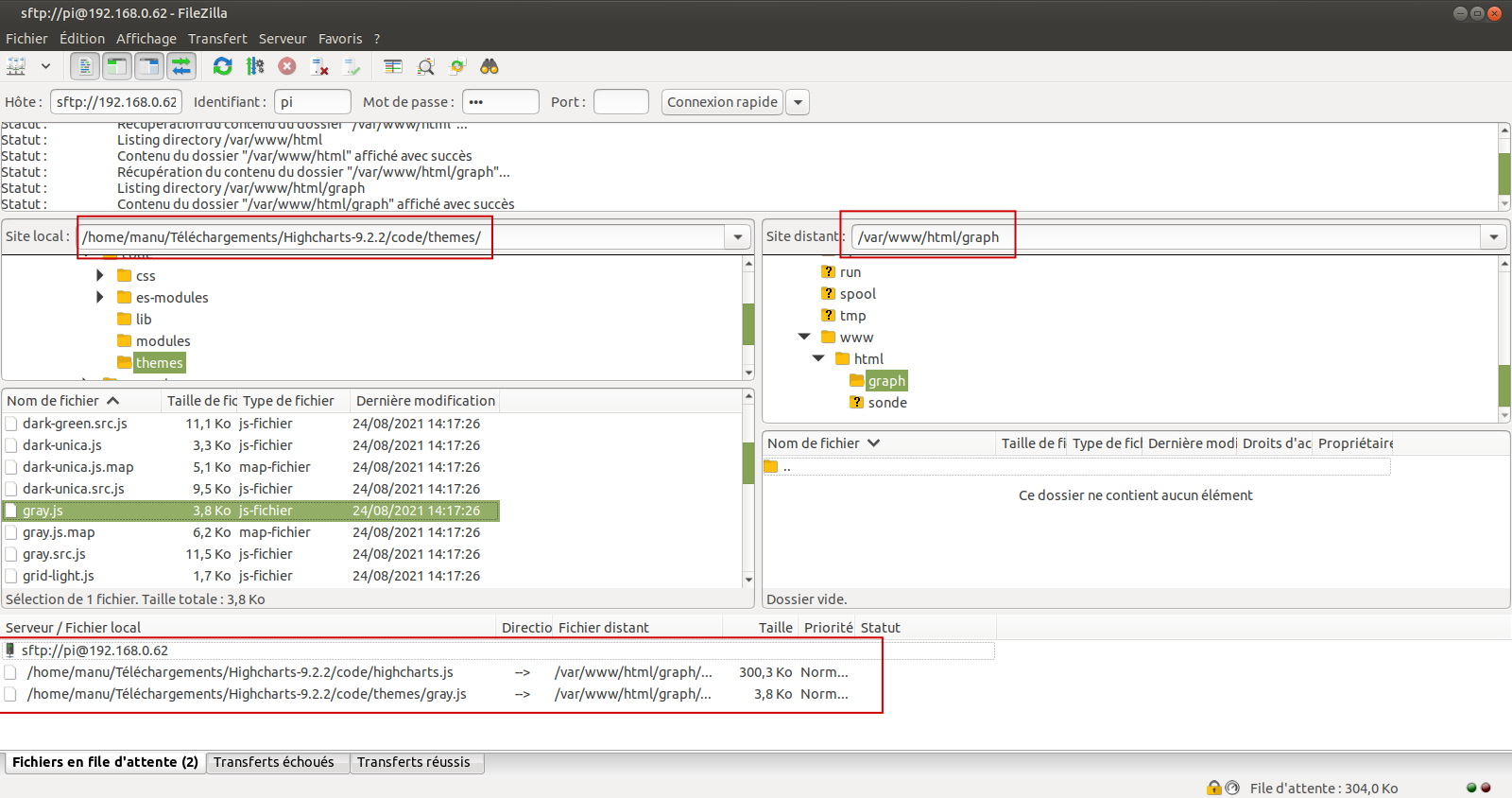The width and height of the screenshot is (1512, 798).
Task: Select the sonde folder icon
Action: (x=856, y=402)
